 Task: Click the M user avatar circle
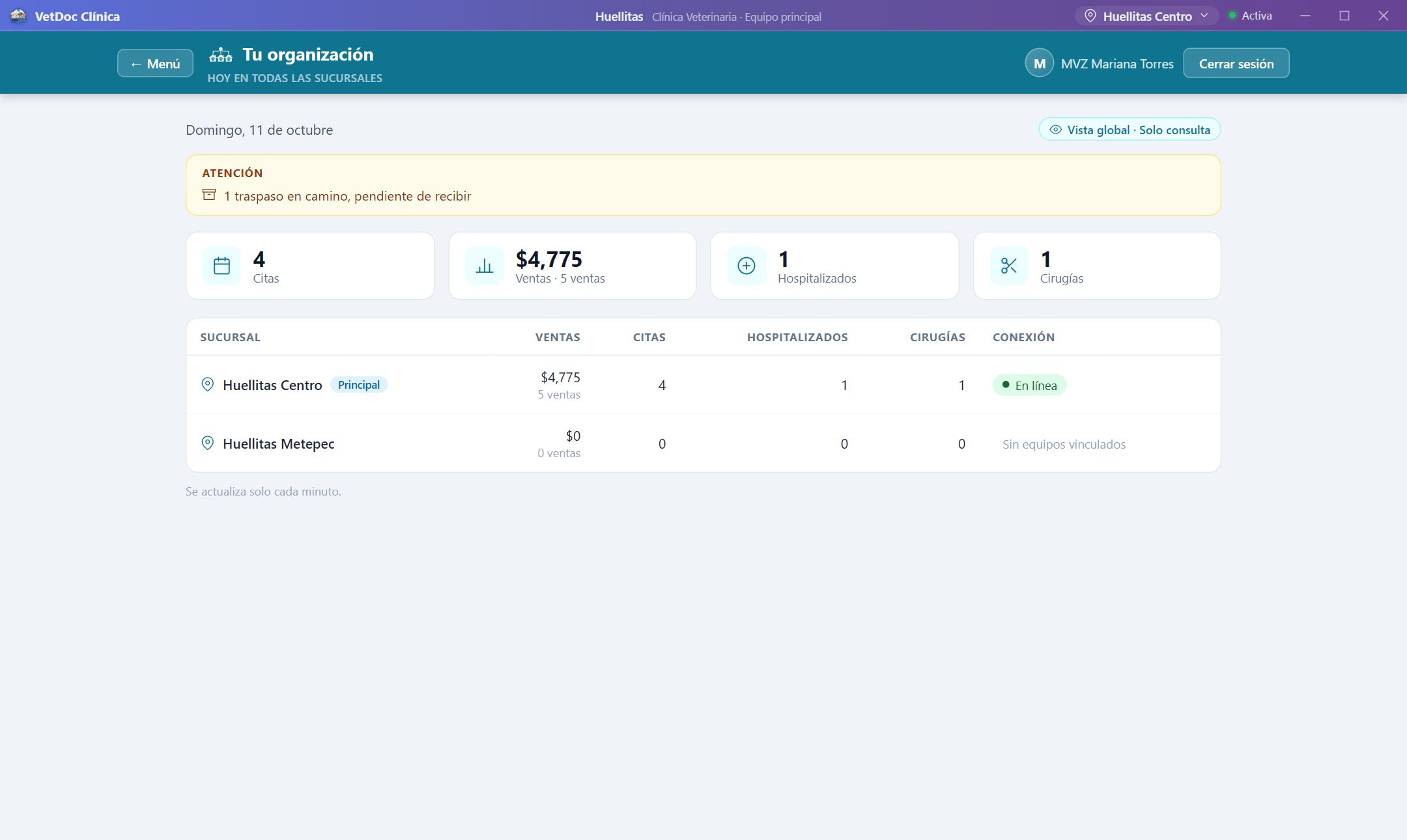coord(1040,63)
